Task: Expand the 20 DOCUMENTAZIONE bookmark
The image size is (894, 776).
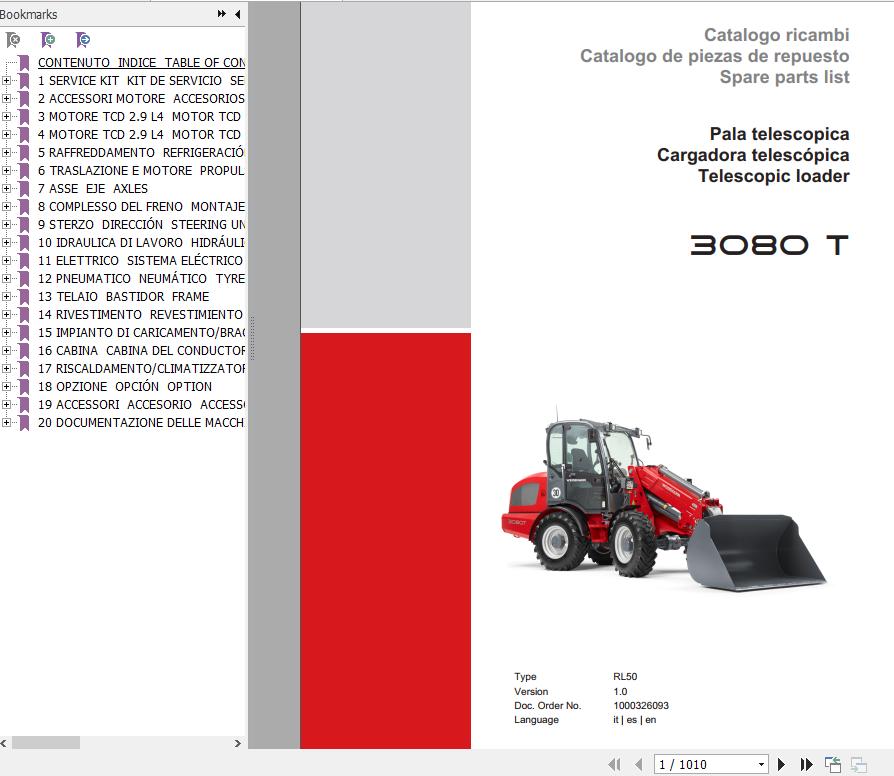Action: 6,422
